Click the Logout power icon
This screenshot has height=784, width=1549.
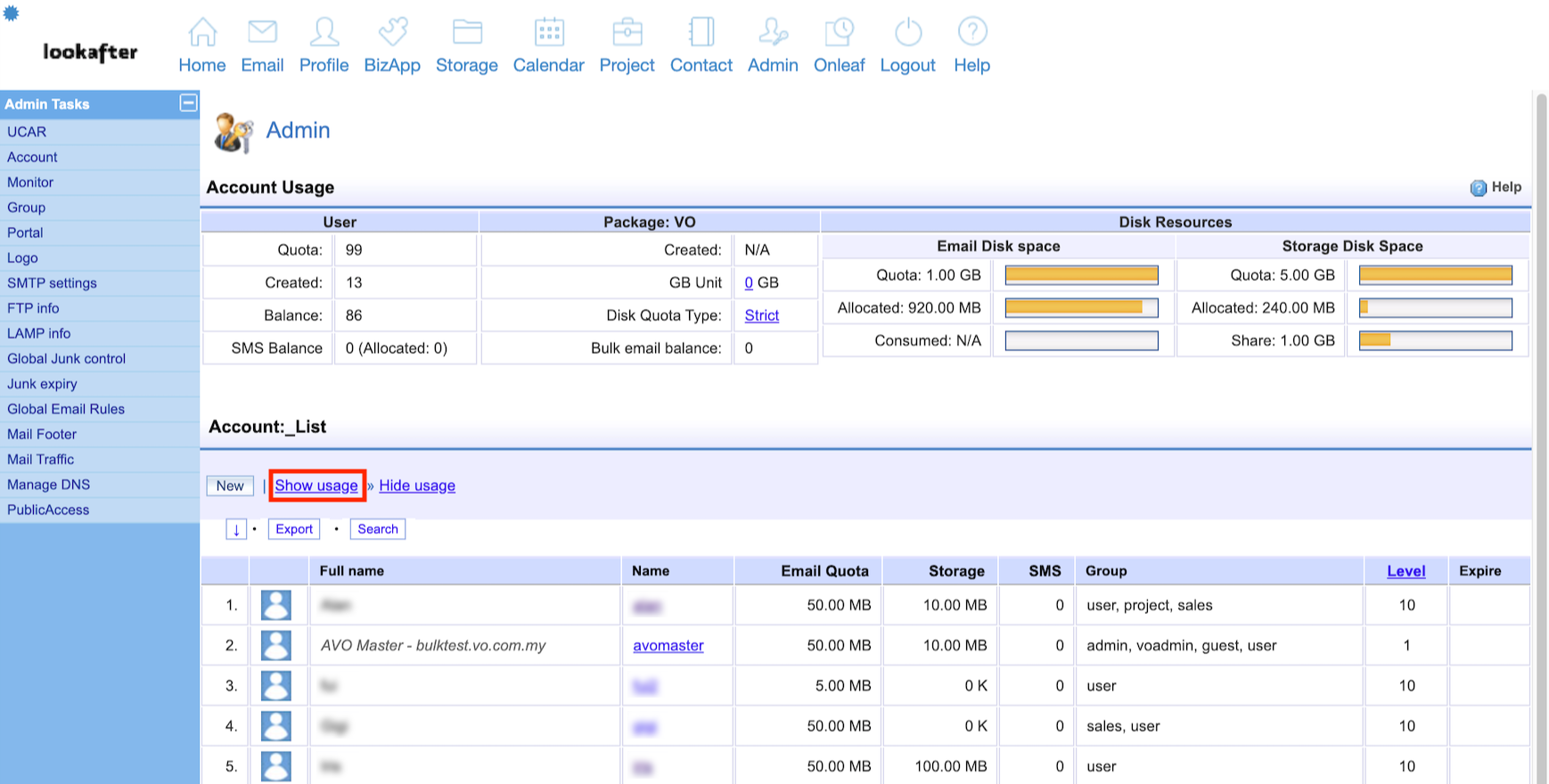click(907, 32)
